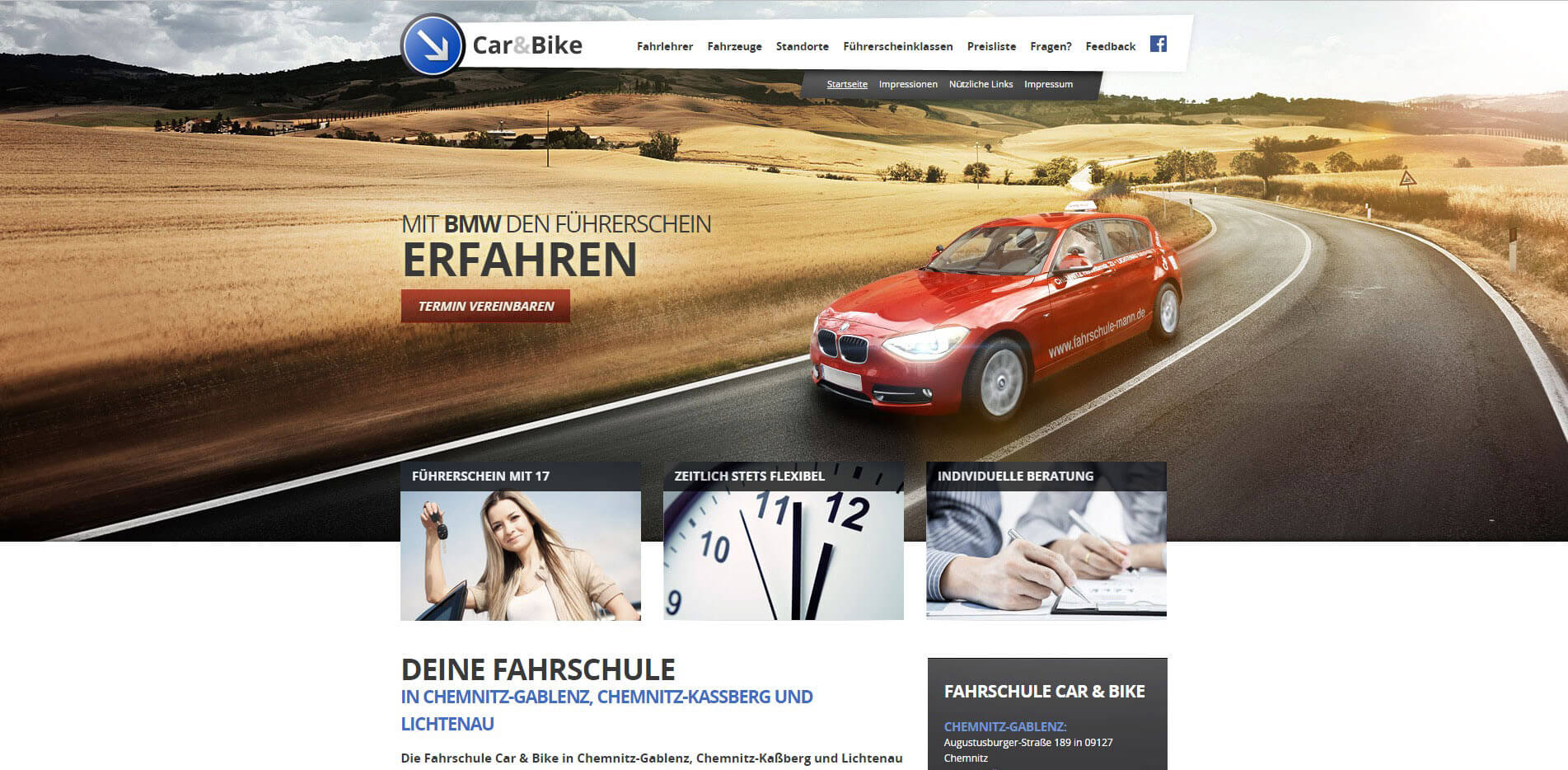The width and height of the screenshot is (1568, 770).
Task: Open Impressionen in the secondary menu
Action: point(907,84)
